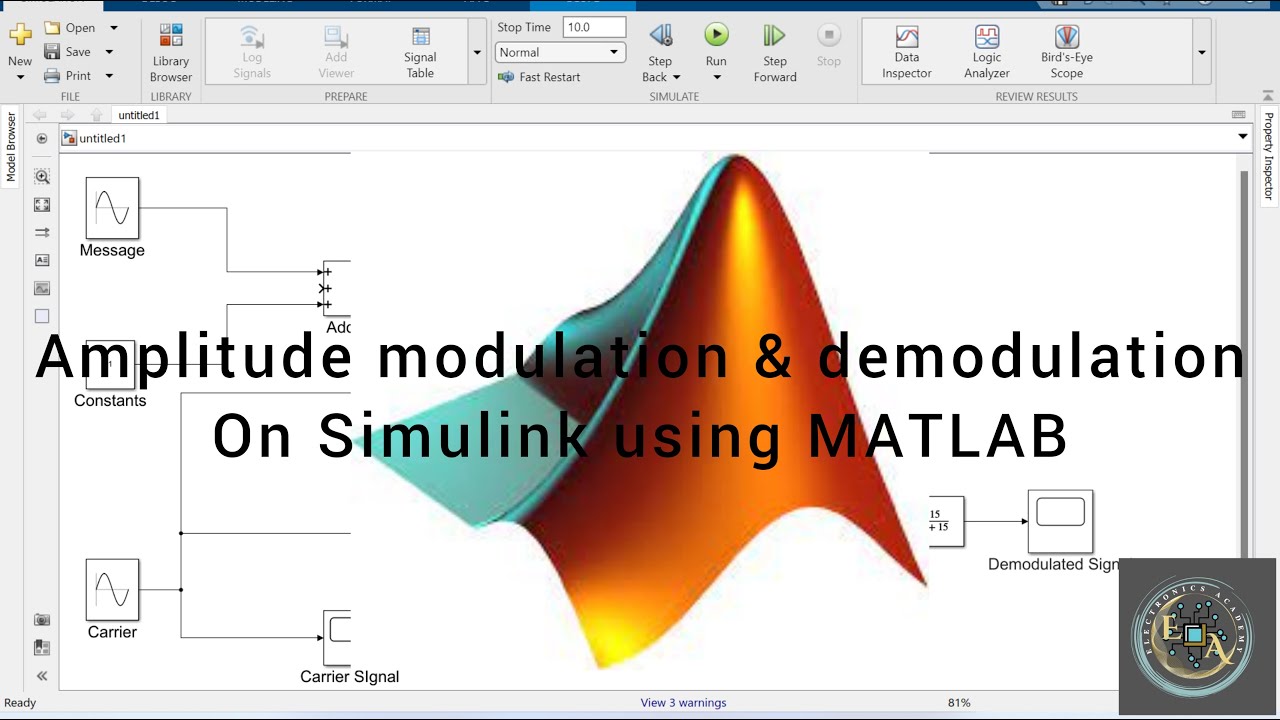The width and height of the screenshot is (1280, 720).
Task: Toggle sample time display arrows icon
Action: pyautogui.click(x=42, y=232)
